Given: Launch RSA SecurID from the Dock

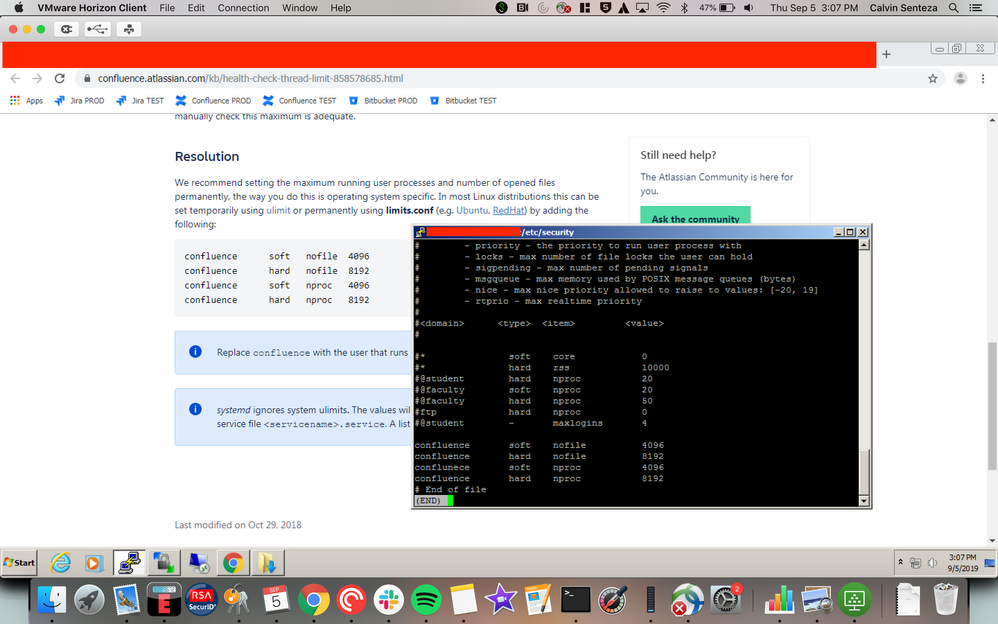Looking at the screenshot, I should point(201,600).
